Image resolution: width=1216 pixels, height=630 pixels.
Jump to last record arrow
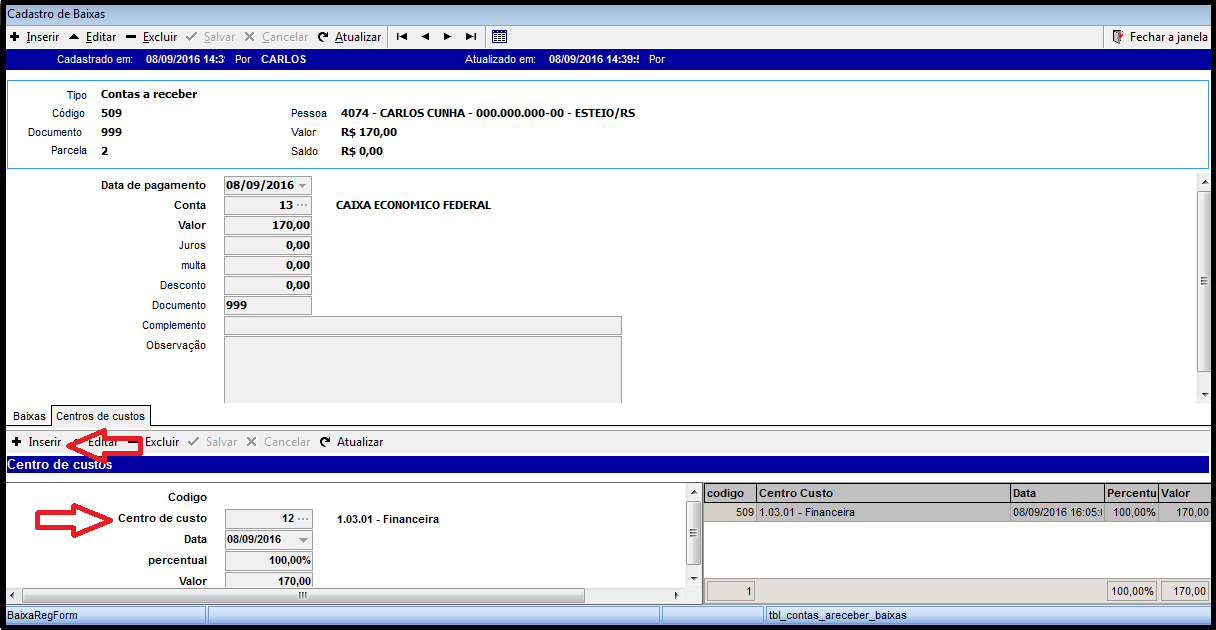[470, 37]
